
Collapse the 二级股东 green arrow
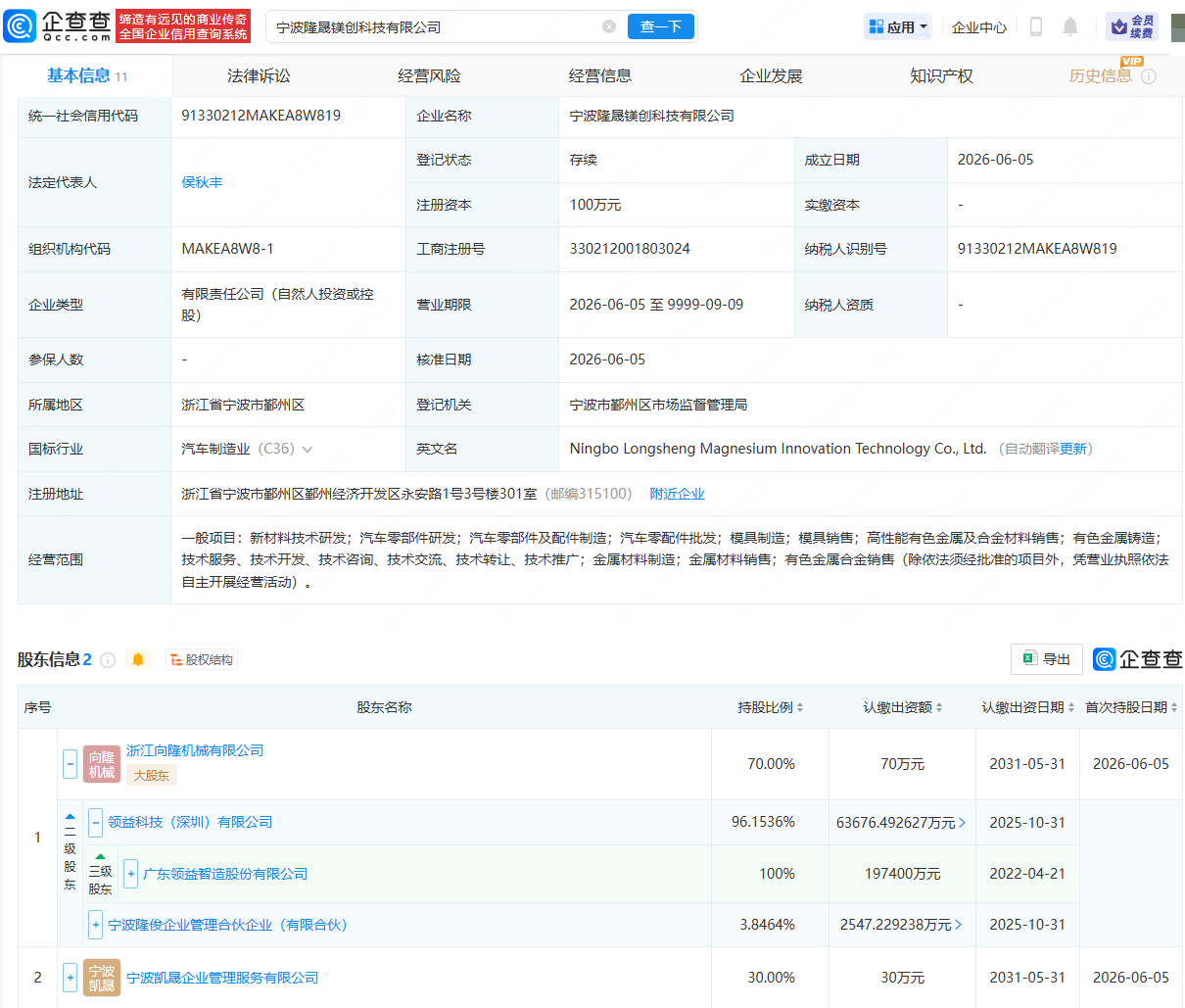[x=71, y=816]
